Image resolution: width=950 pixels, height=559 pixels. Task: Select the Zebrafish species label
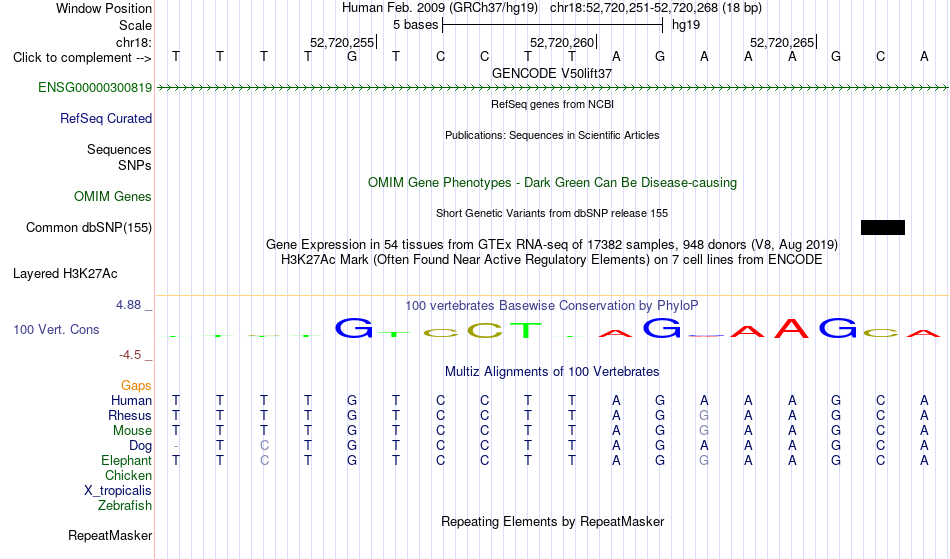125,505
